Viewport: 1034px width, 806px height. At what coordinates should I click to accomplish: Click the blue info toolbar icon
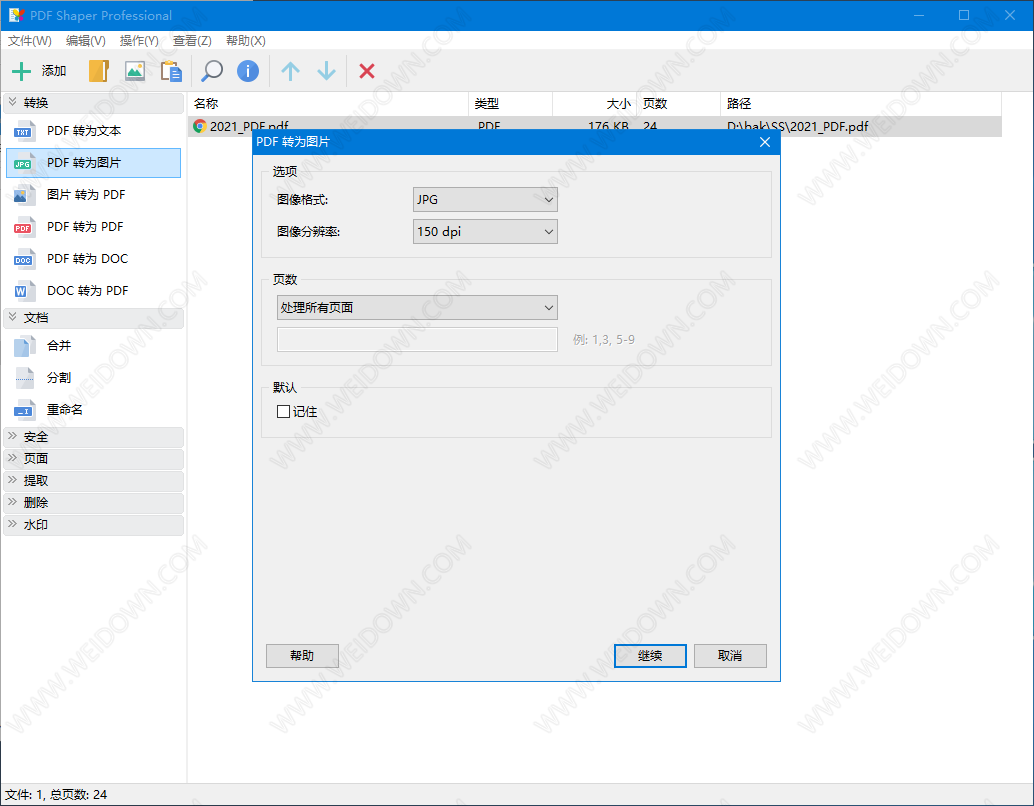coord(248,71)
